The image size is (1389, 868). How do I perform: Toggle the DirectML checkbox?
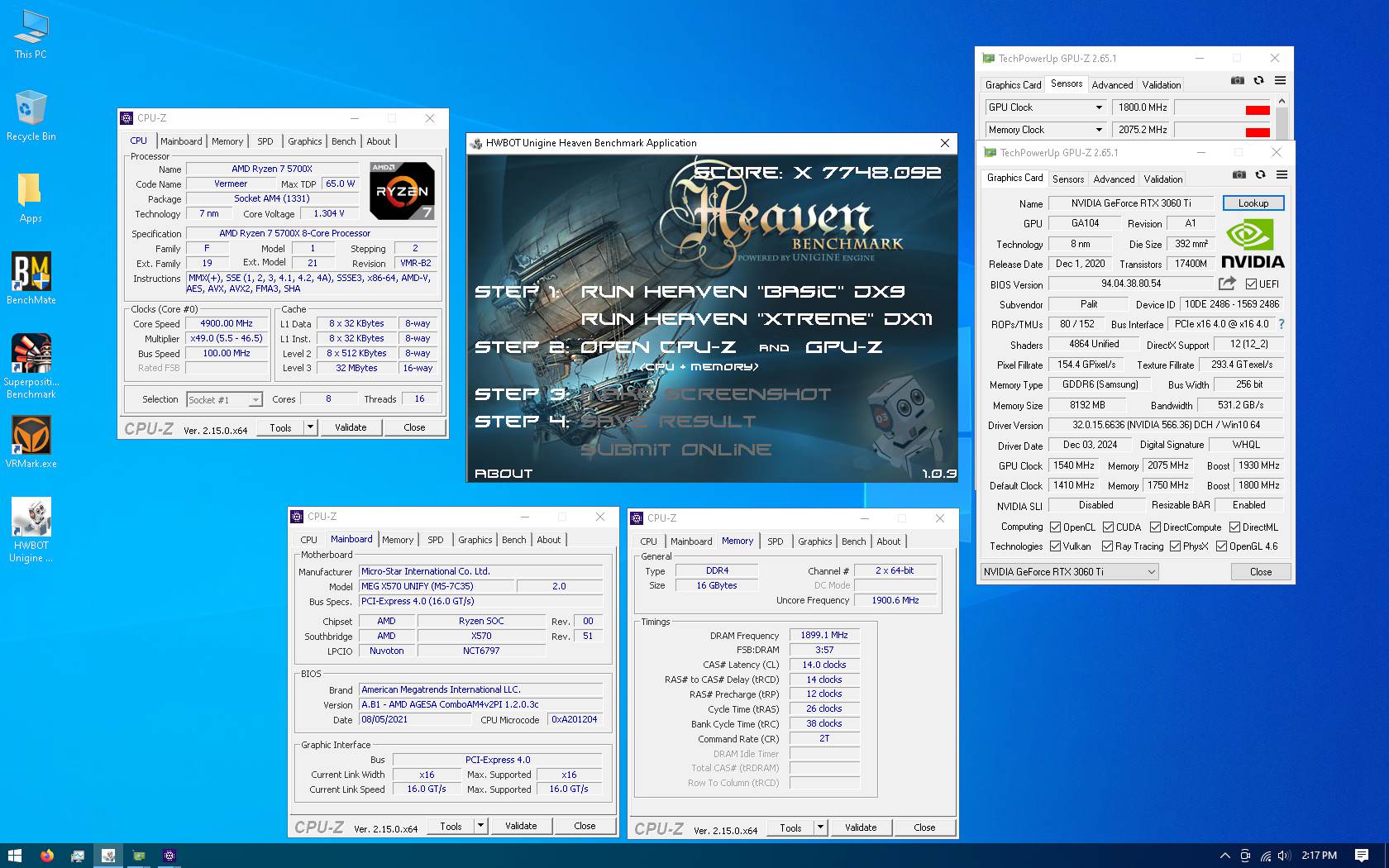(1234, 527)
